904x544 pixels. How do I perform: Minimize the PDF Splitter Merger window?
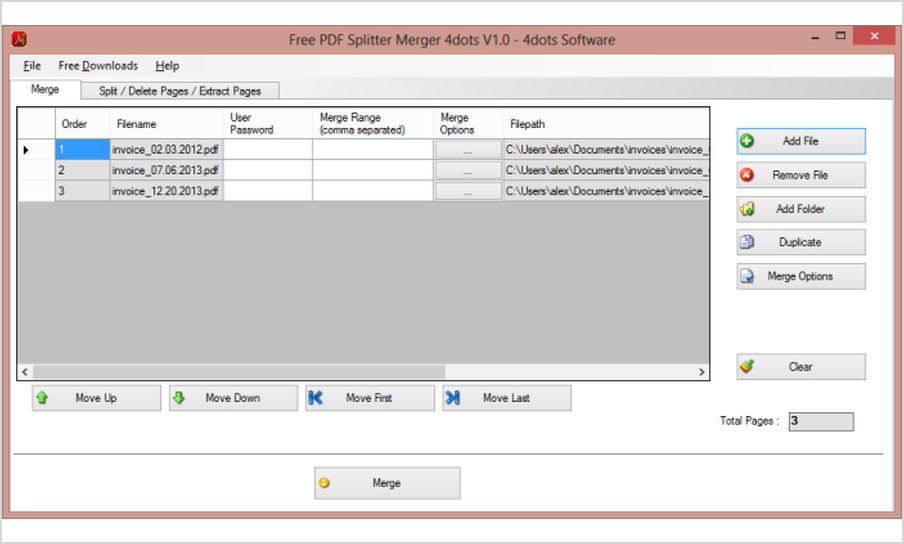[815, 37]
